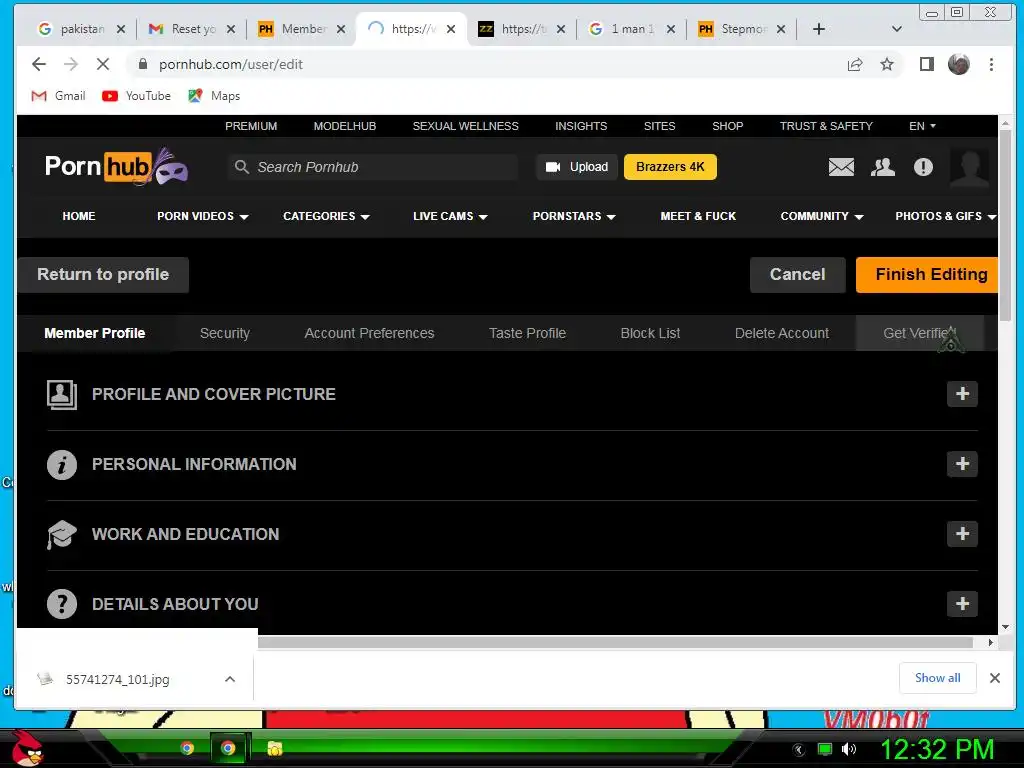Switch to Taste Profile tab
Screen dimensions: 1024x768
pos(527,333)
